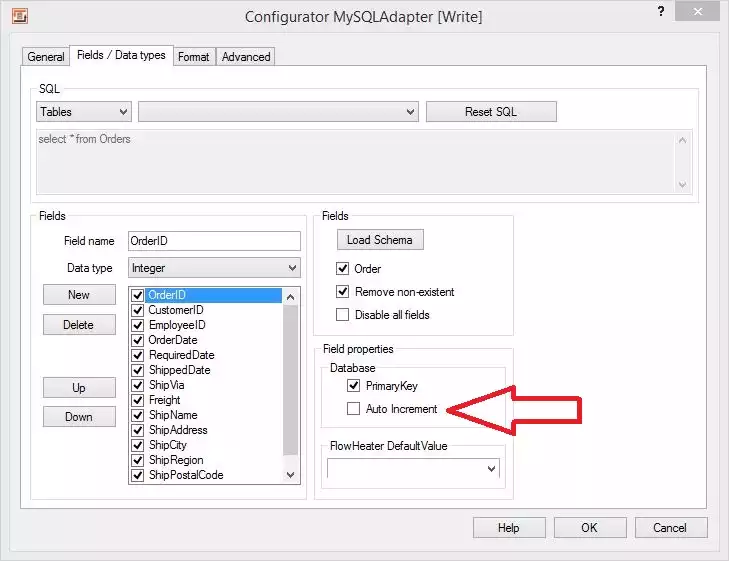Click the question mark help icon

[660, 11]
